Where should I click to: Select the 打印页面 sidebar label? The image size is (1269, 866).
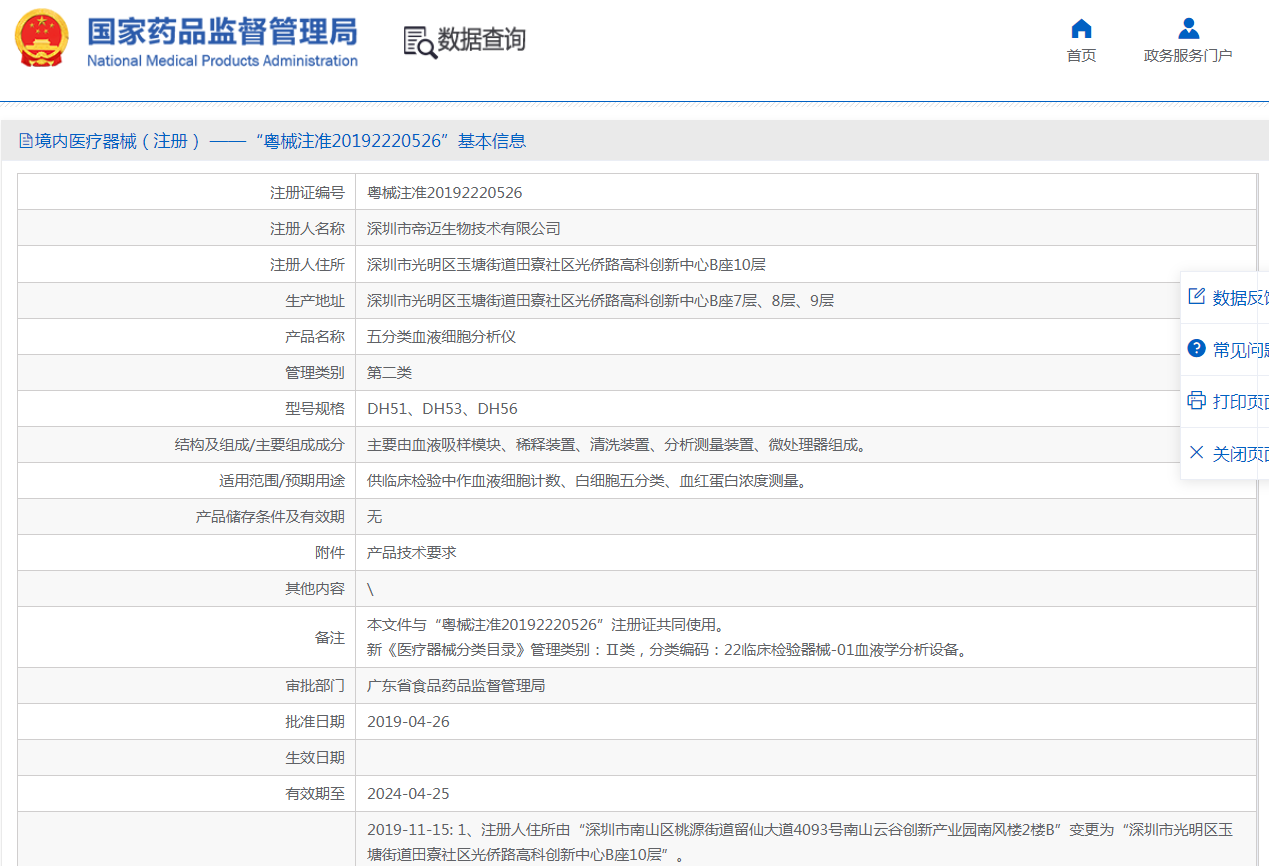point(1240,402)
